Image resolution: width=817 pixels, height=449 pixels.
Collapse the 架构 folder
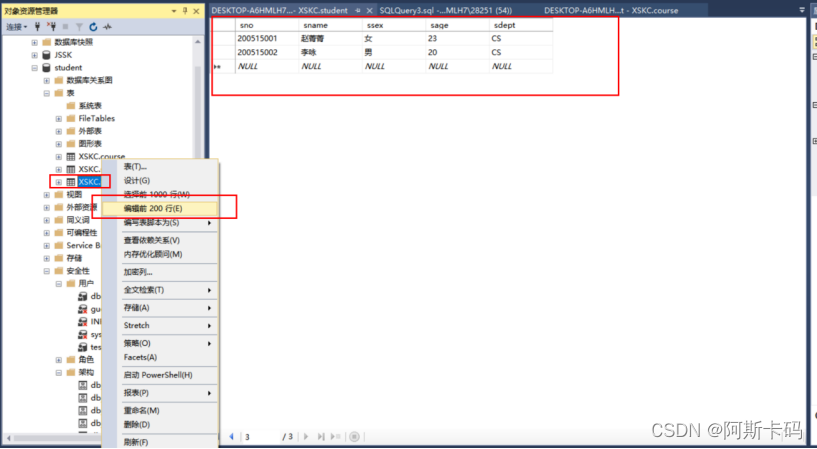click(x=59, y=373)
